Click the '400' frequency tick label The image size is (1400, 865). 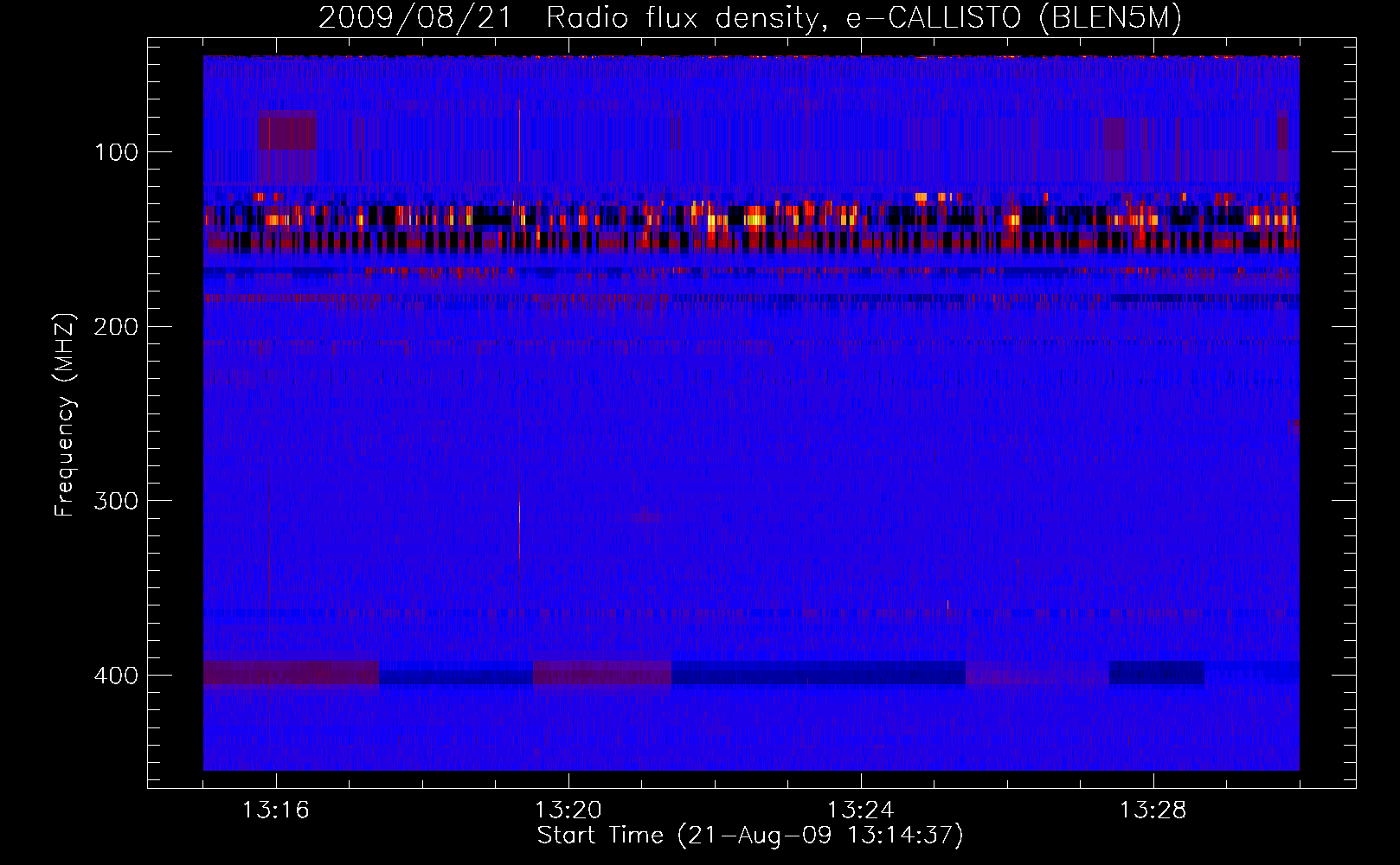[117, 676]
